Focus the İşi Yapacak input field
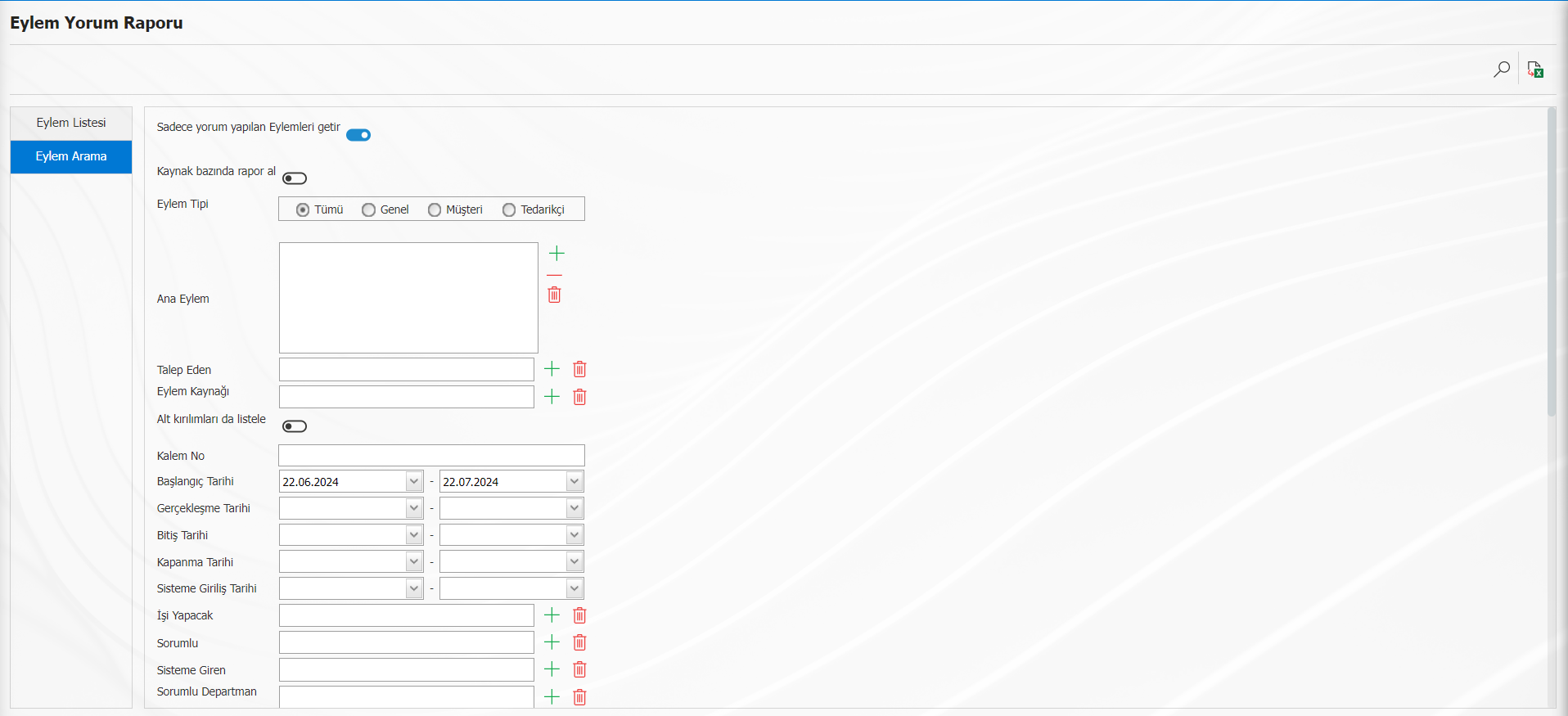1568x716 pixels. (407, 615)
